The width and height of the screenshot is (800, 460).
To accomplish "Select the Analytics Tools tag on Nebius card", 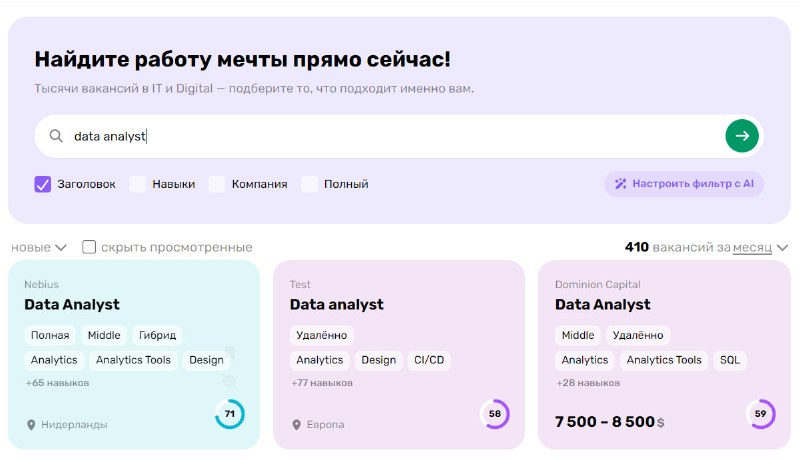I will pos(133,360).
